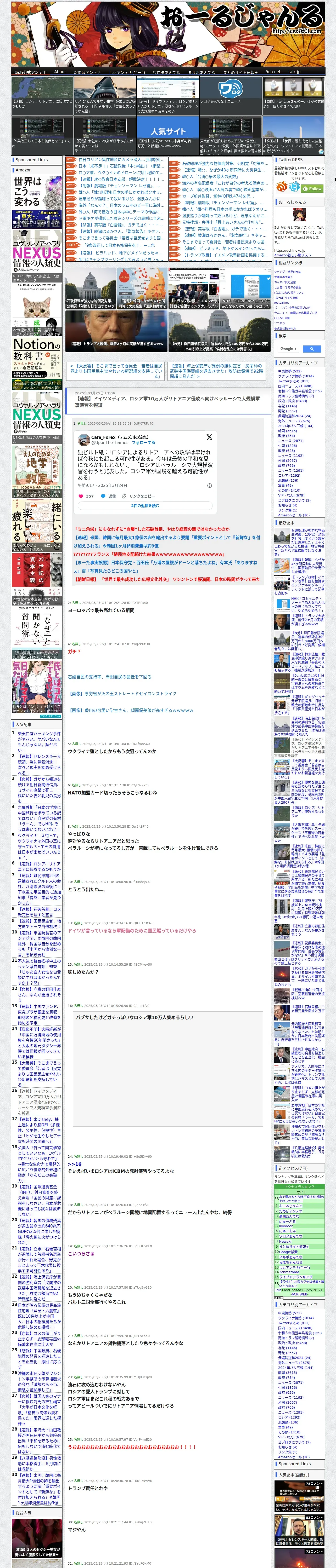Viewport: 336px width, 1568px height.
Task: Open category VIP・なんJ (679)
Action: point(292,495)
